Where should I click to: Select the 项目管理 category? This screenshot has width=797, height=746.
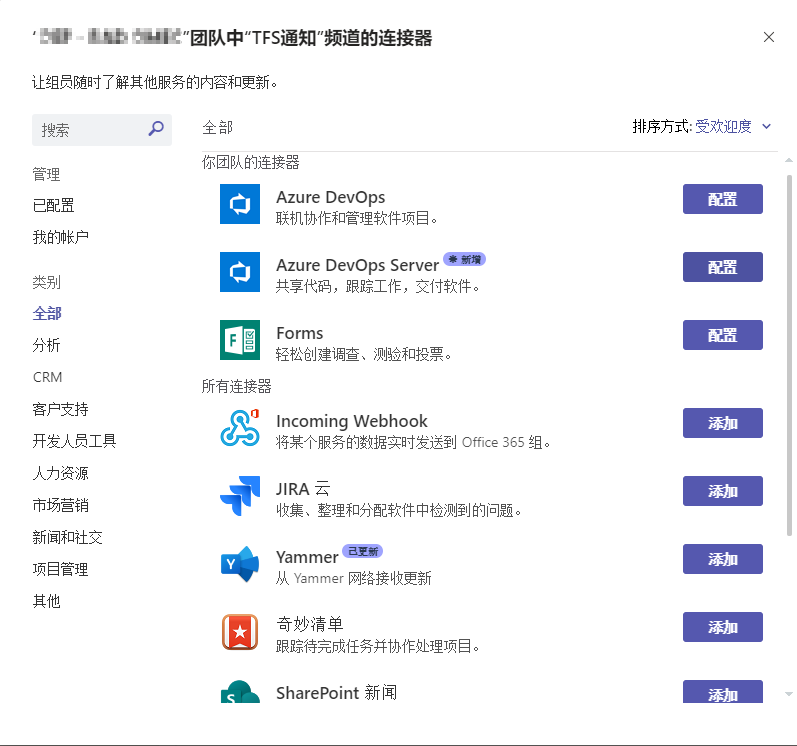(60, 569)
